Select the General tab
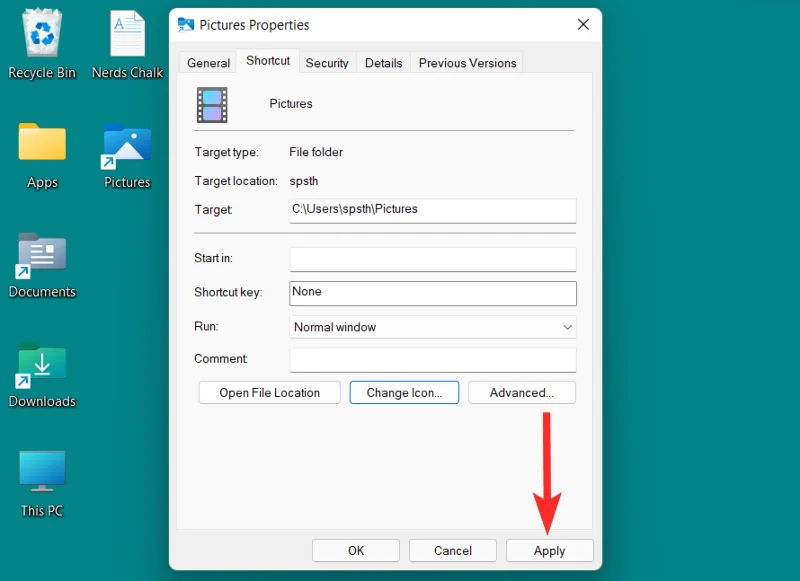Screen dimensions: 800x581 point(207,62)
